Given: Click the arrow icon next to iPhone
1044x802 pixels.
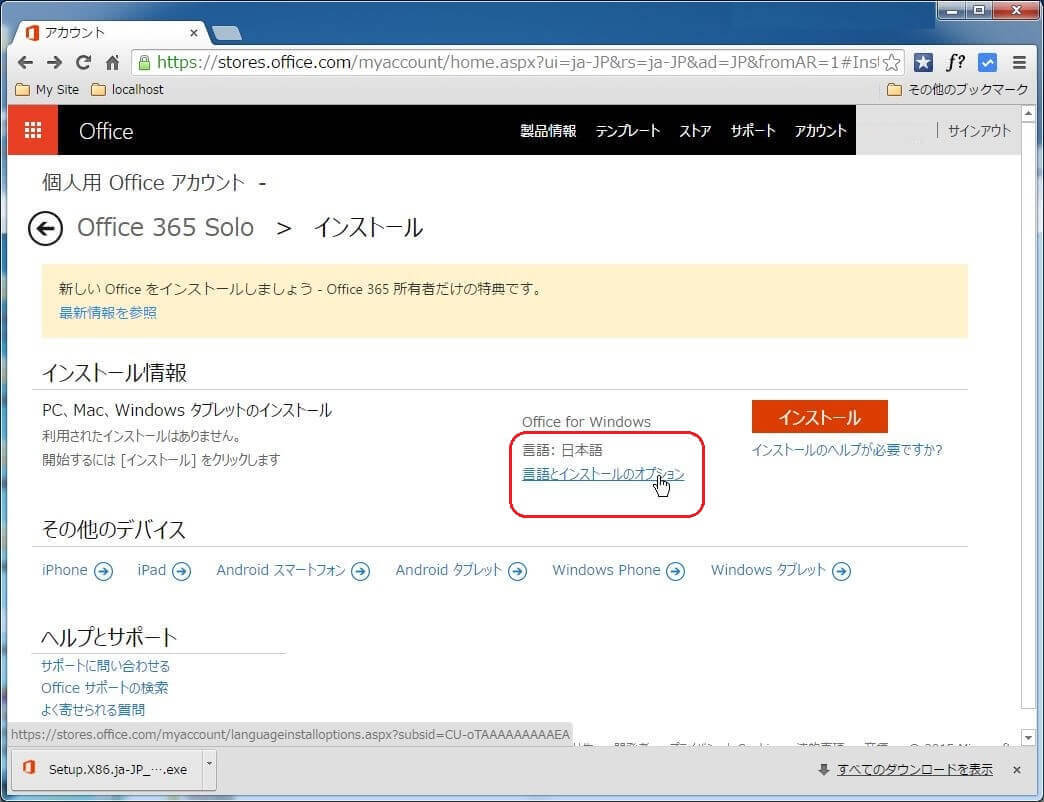Looking at the screenshot, I should tap(103, 571).
